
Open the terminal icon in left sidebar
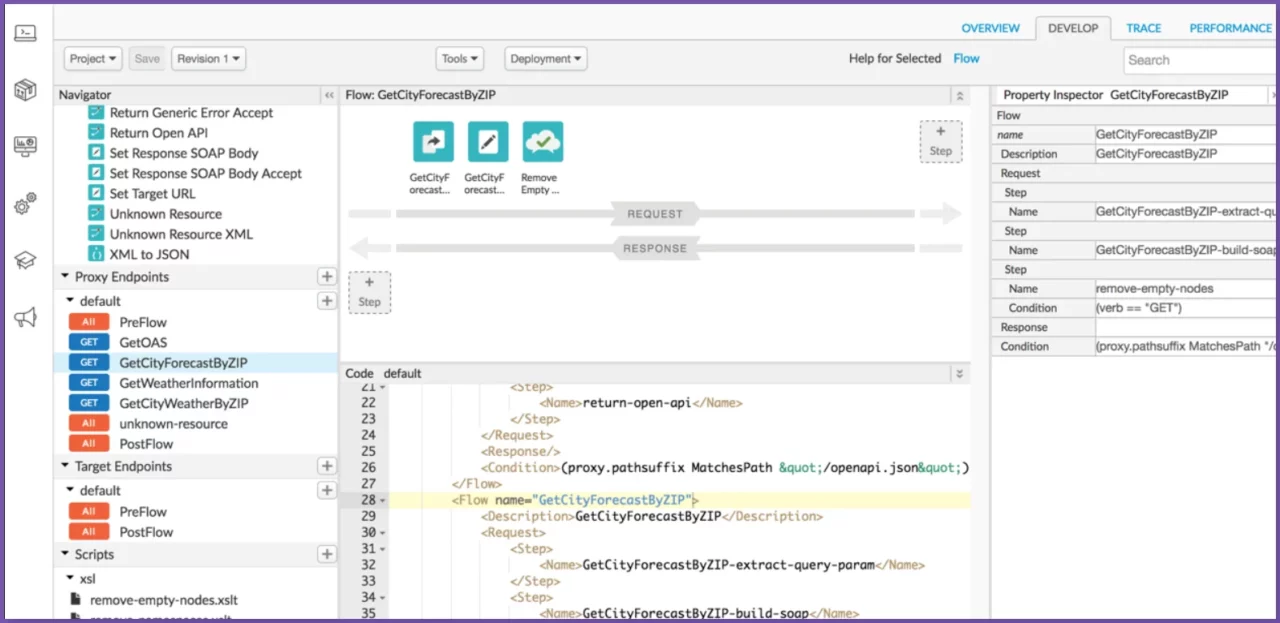(25, 33)
